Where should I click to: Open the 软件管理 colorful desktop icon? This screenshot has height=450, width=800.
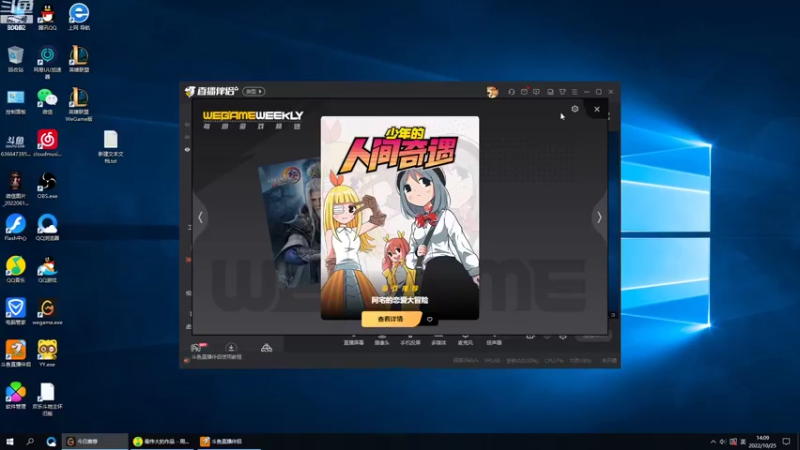click(x=16, y=395)
